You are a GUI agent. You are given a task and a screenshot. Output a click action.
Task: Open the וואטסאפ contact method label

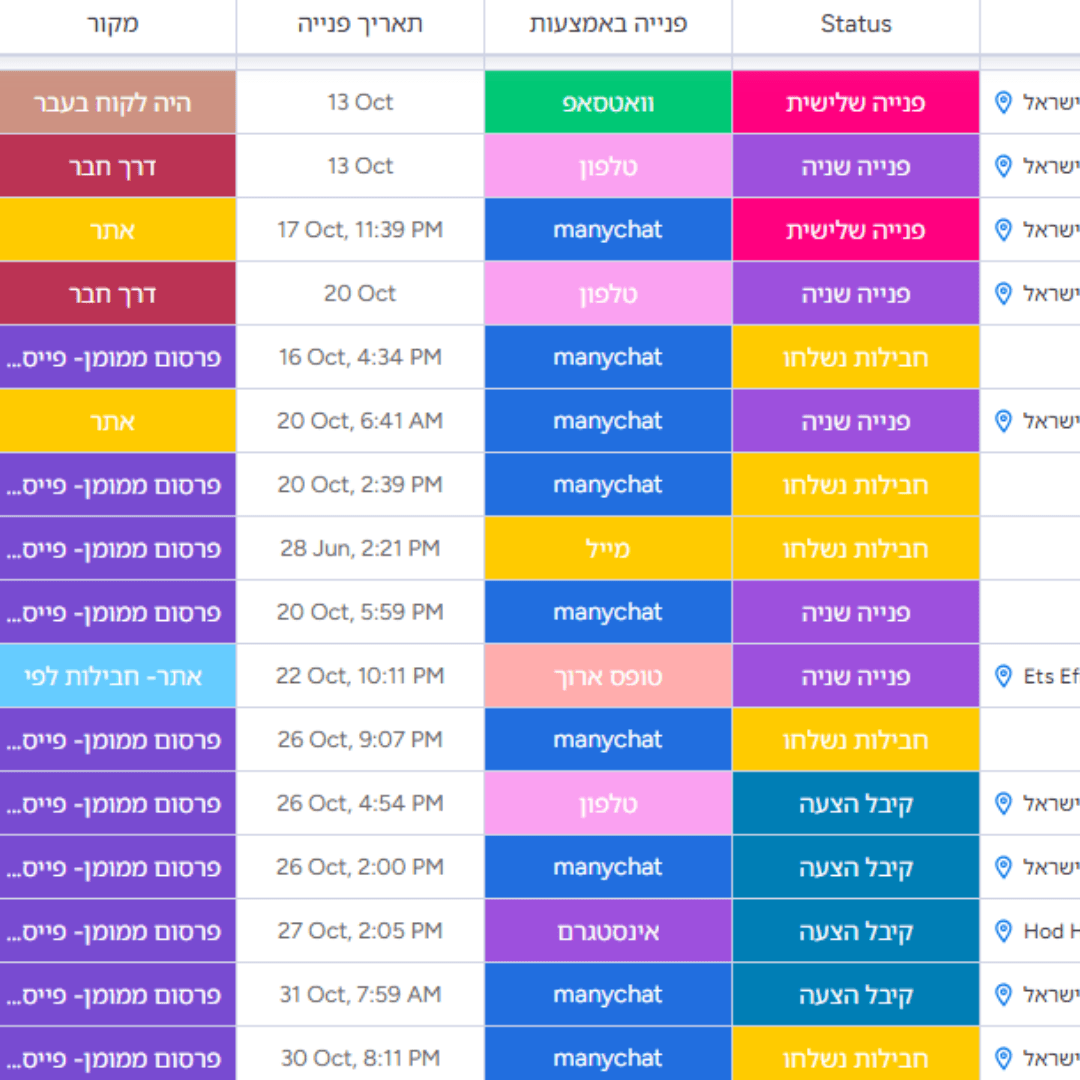tap(608, 102)
